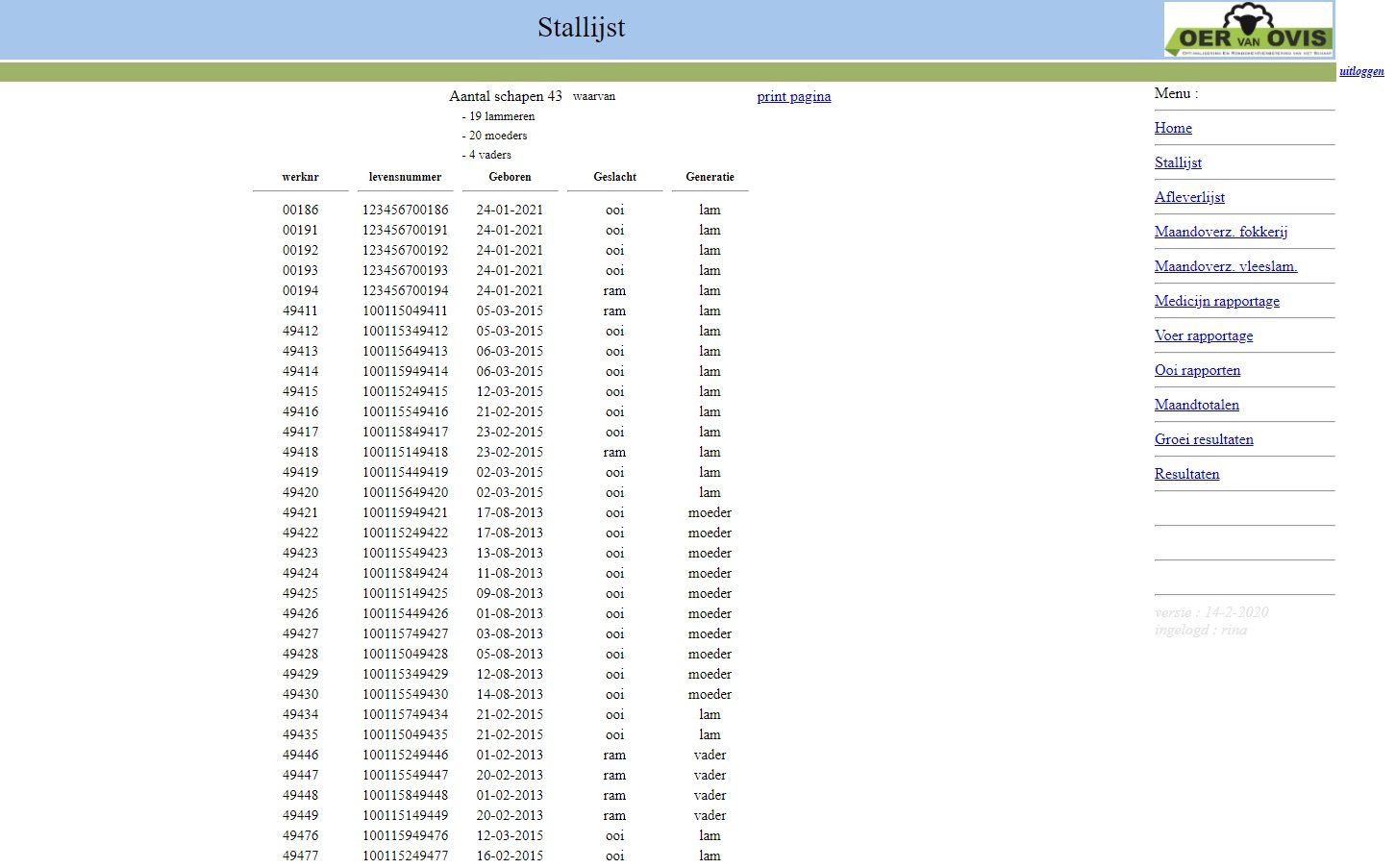This screenshot has height=868, width=1396.
Task: Go to Afleverlijst page
Action: [1189, 197]
